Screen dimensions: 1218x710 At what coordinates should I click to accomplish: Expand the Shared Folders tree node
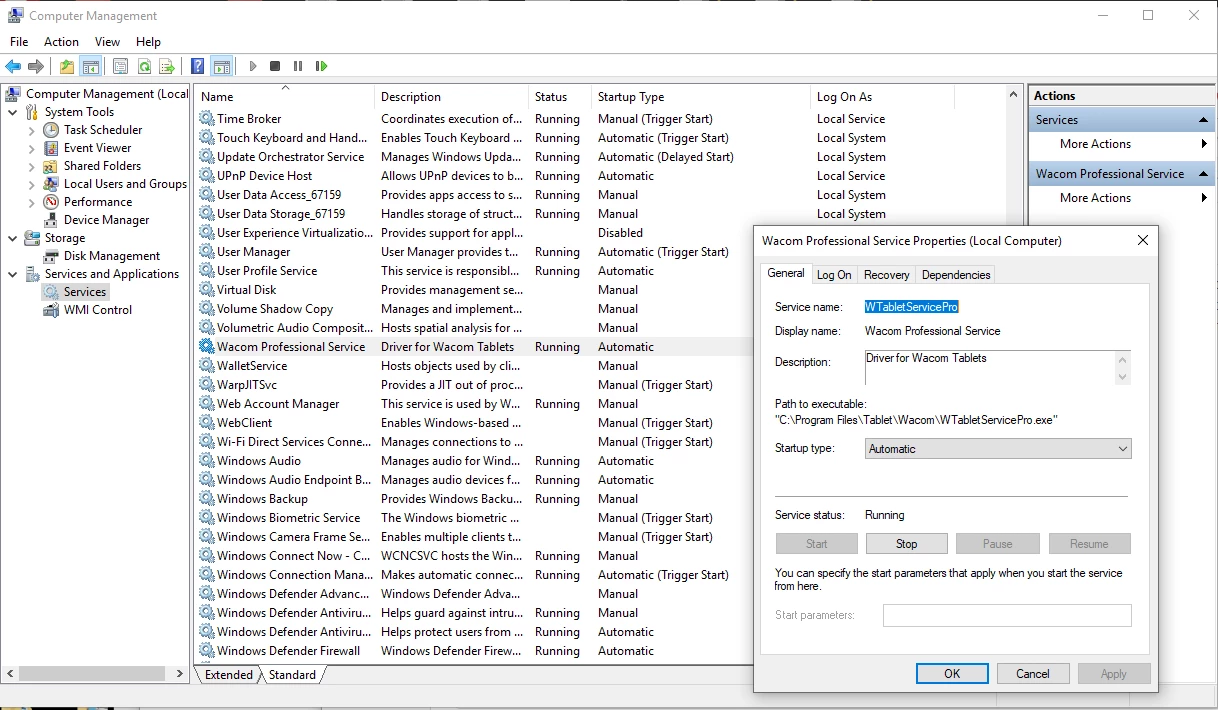coord(32,166)
